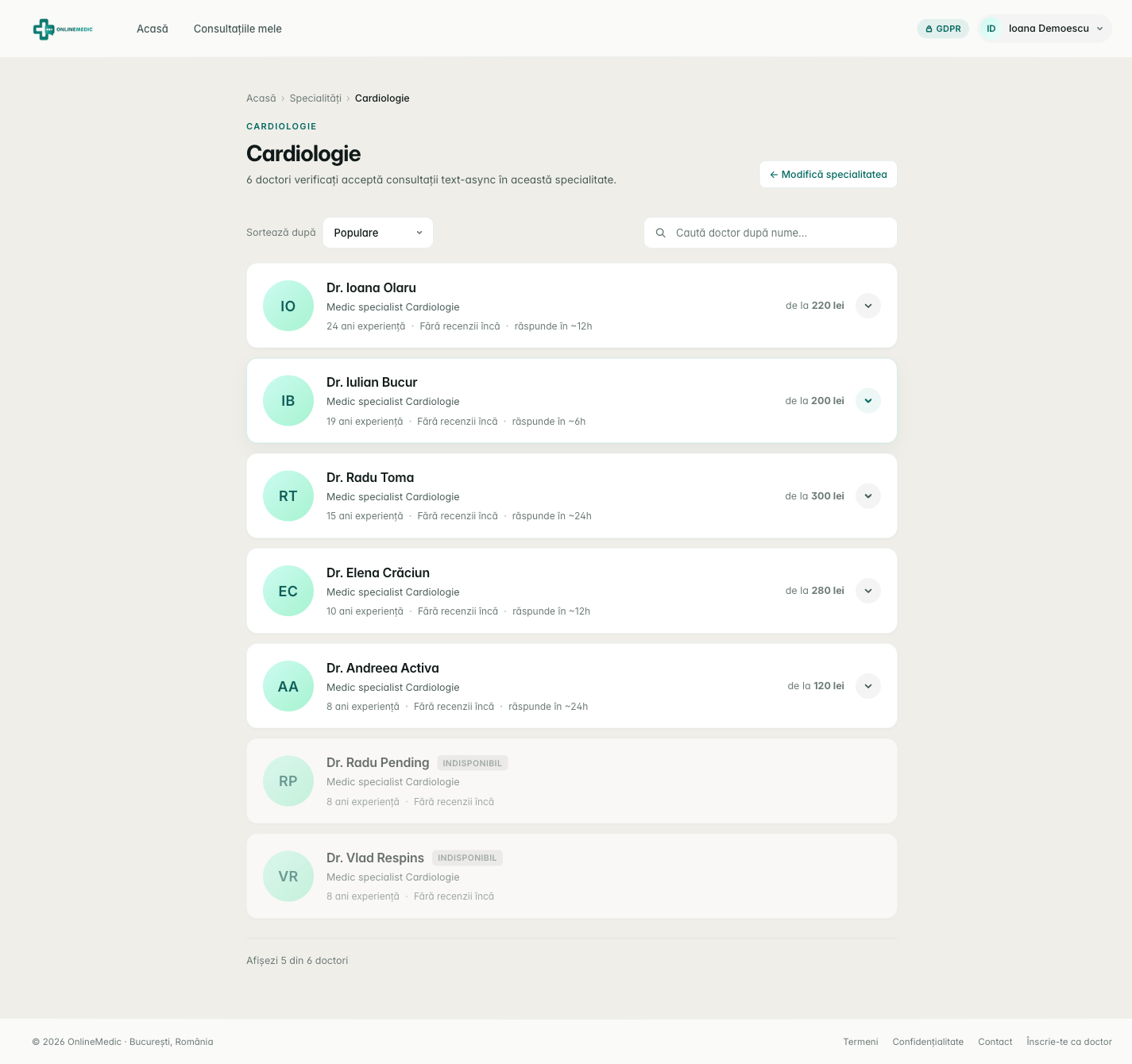Click the Specialități breadcrumb link
1132x1064 pixels.
(x=315, y=98)
